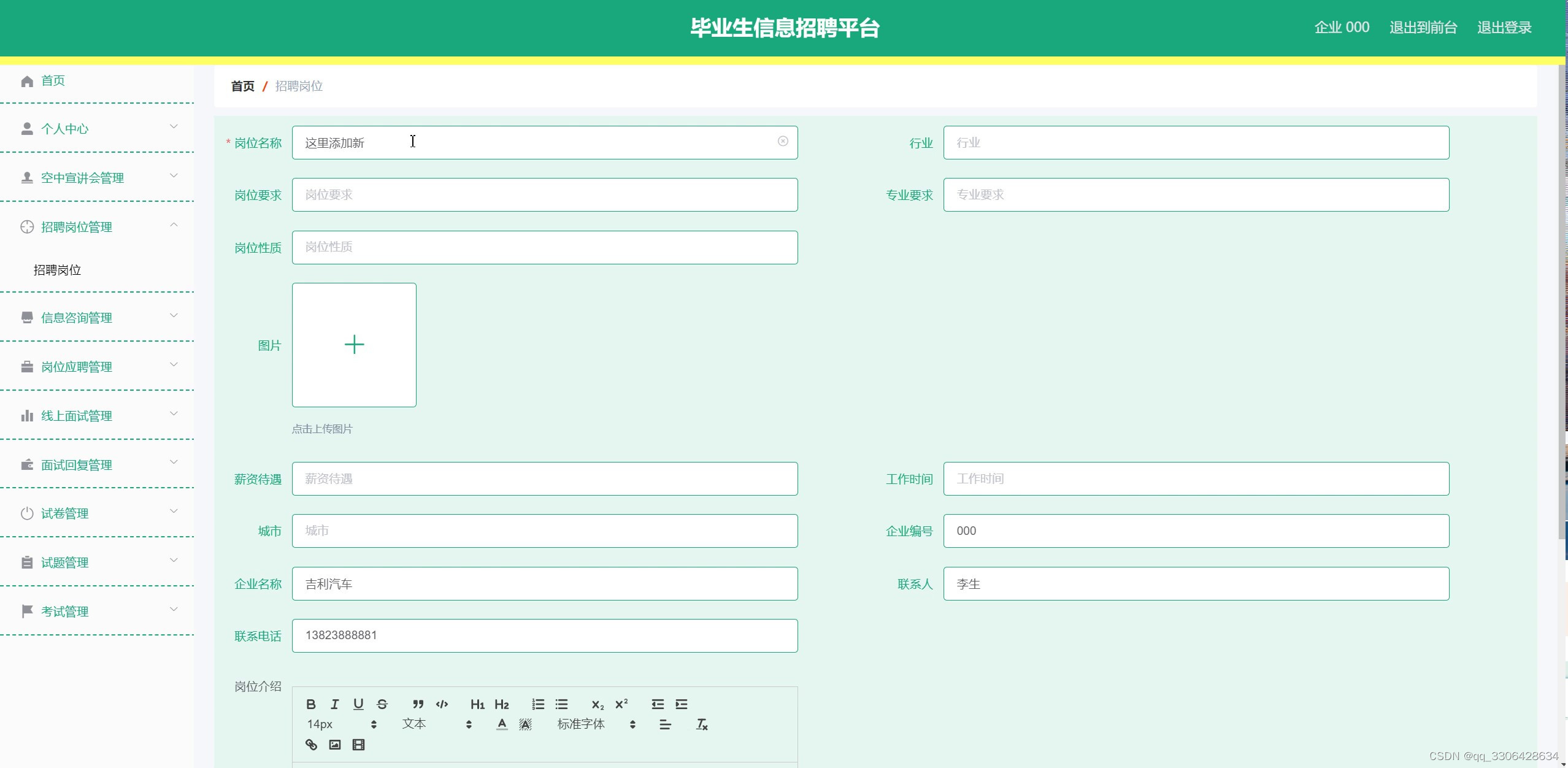This screenshot has height=768, width=1568.
Task: Insert a code block in editor
Action: [x=442, y=704]
